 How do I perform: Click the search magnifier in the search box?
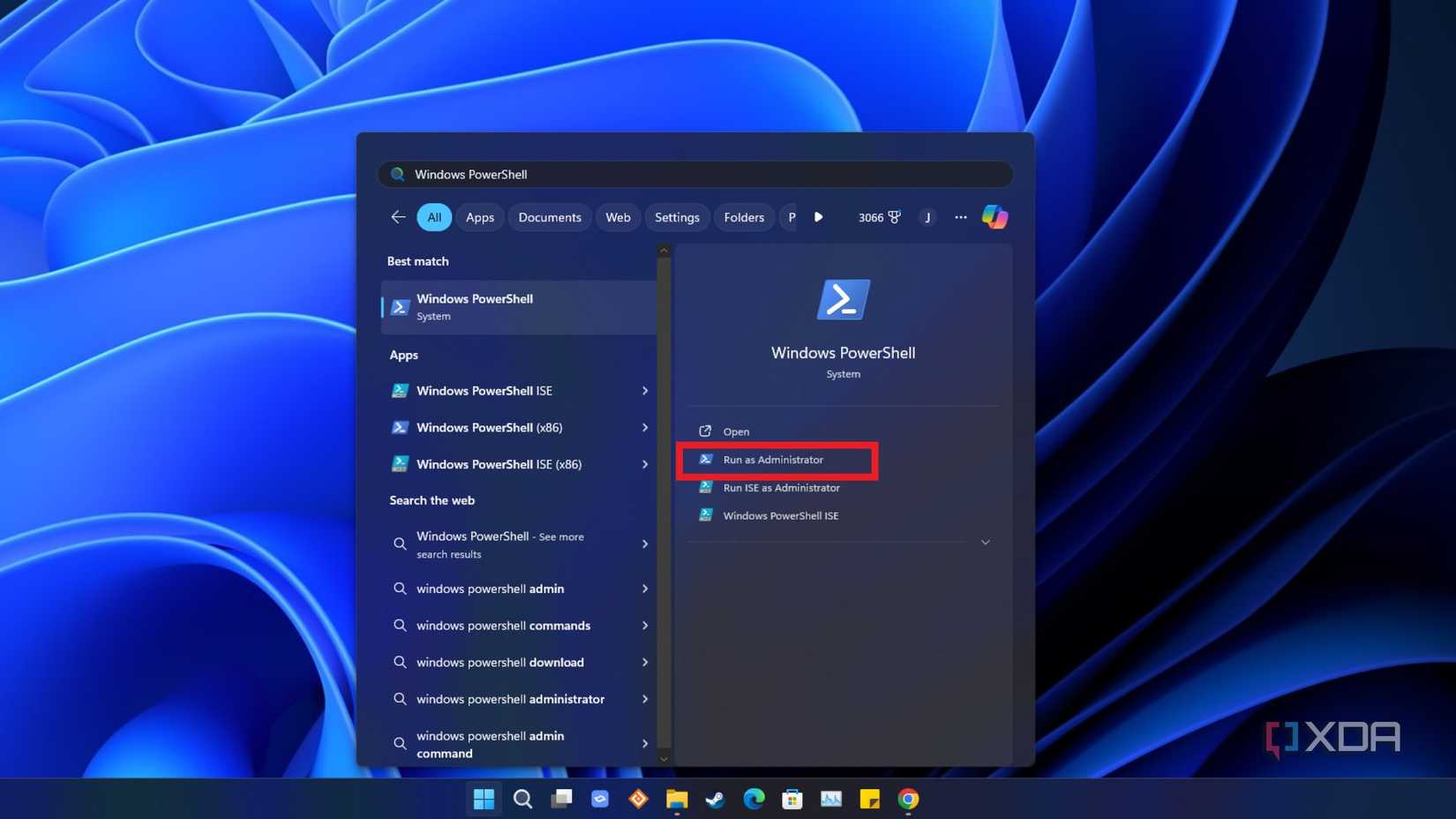pos(397,174)
